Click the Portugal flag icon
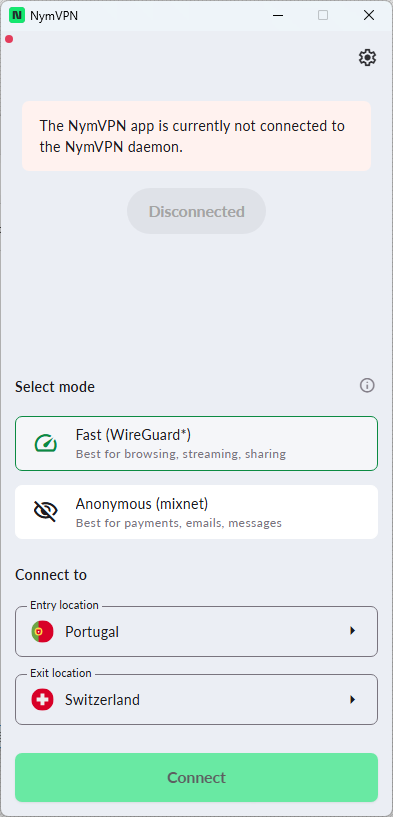 click(x=42, y=632)
